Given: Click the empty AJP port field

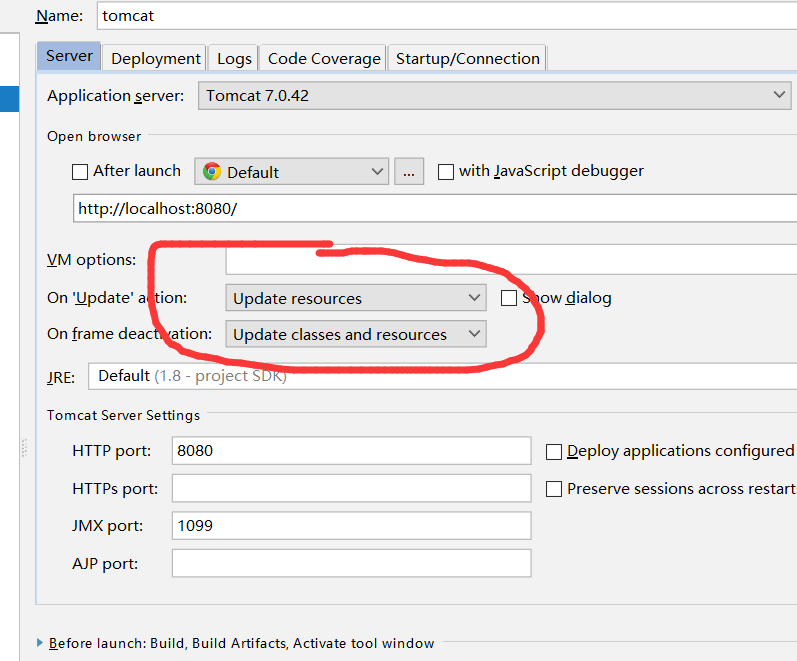Looking at the screenshot, I should (352, 563).
